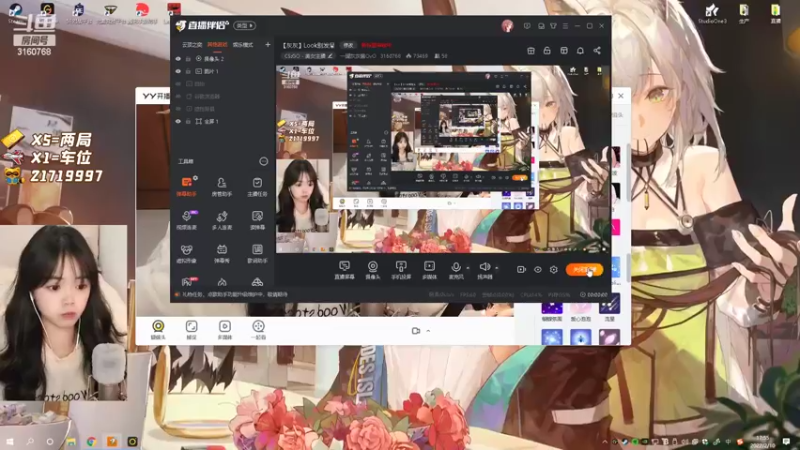Image resolution: width=800 pixels, height=450 pixels.
Task: Open the 虚拟形象 avatar tool
Action: click(x=187, y=253)
